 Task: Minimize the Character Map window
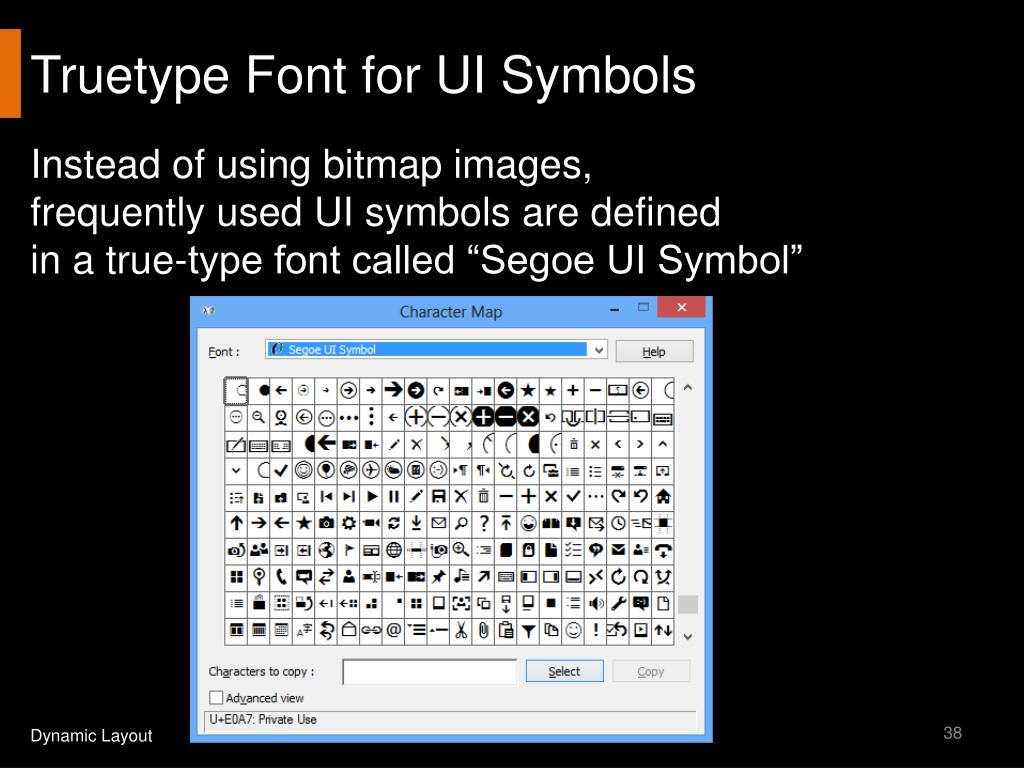[614, 308]
